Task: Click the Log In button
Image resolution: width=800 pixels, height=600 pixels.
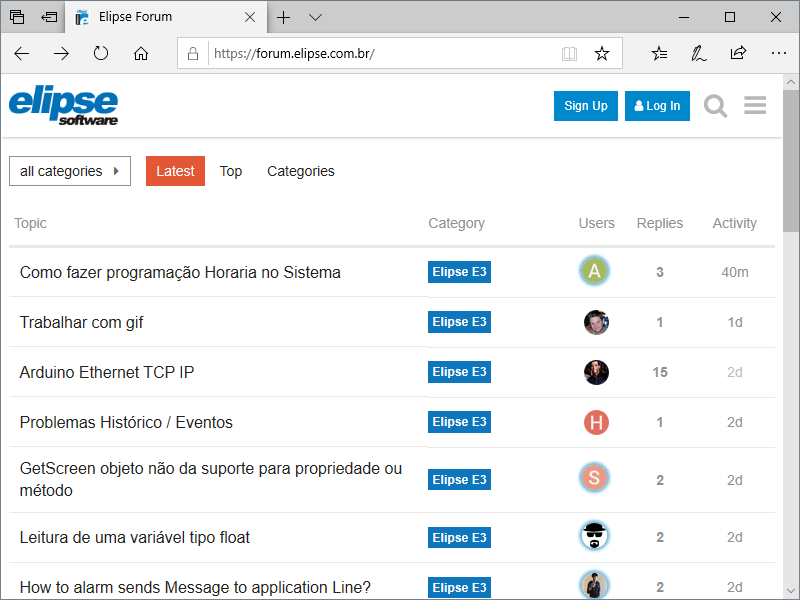Action: tap(657, 106)
